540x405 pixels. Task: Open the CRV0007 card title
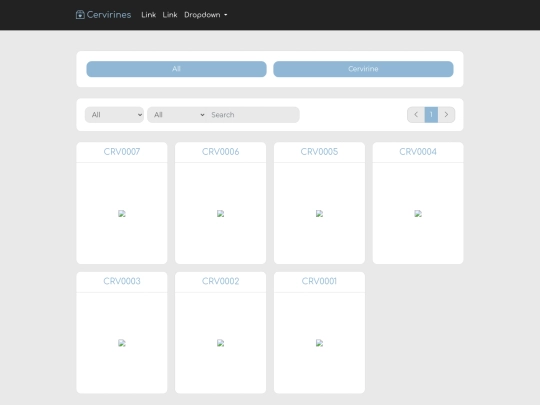(x=122, y=152)
